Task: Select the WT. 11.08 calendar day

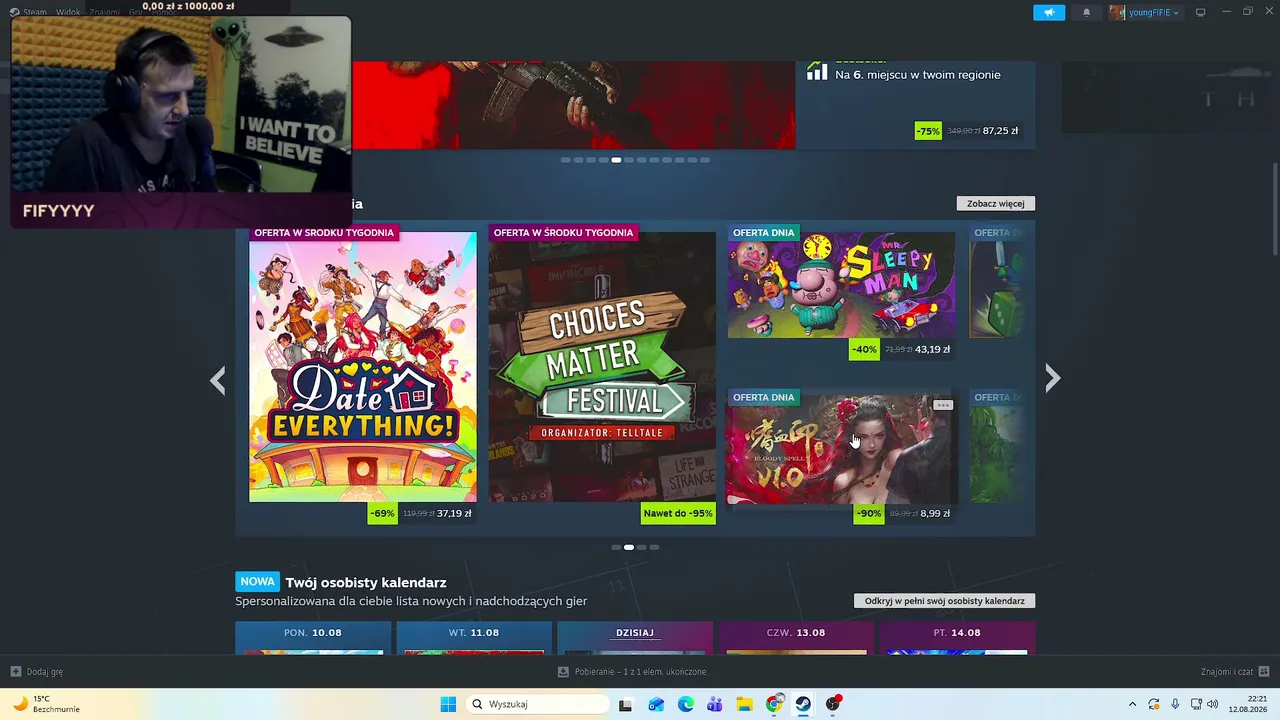Action: 474,638
